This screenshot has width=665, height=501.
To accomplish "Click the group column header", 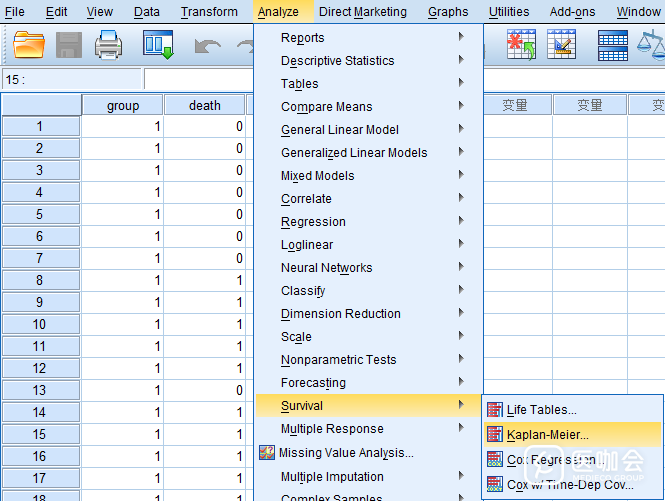I will 123,105.
